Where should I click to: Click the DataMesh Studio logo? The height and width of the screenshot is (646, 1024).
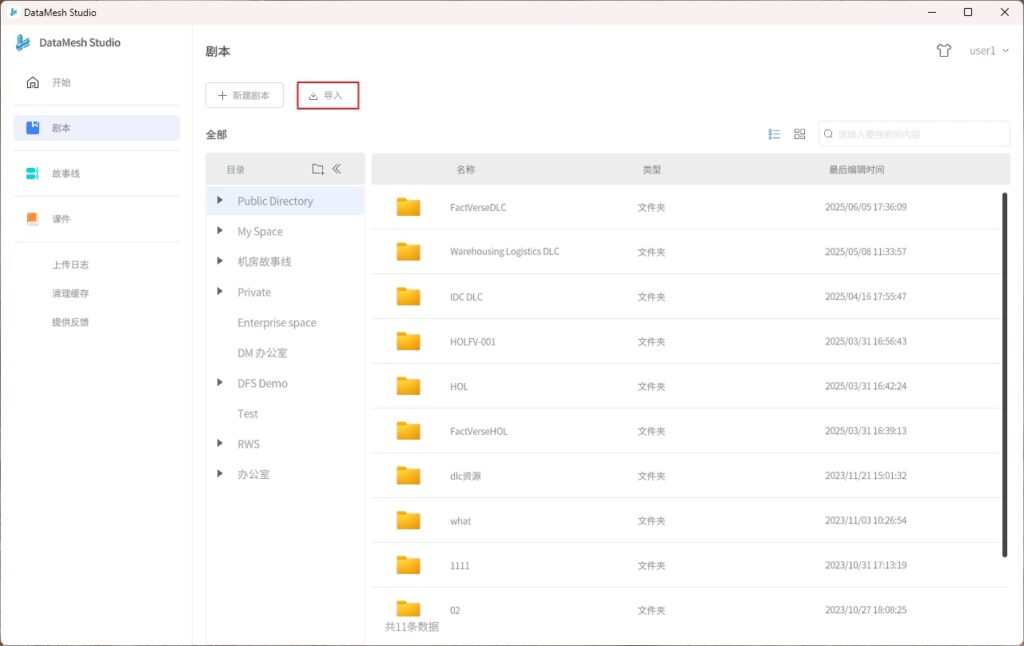coord(23,43)
